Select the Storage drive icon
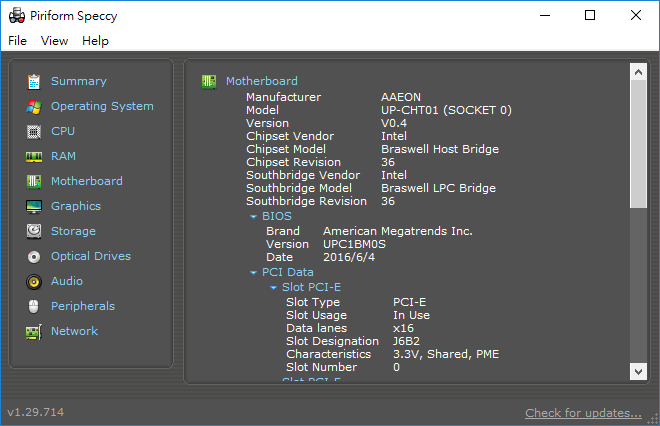This screenshot has height=426, width=660. (x=34, y=231)
